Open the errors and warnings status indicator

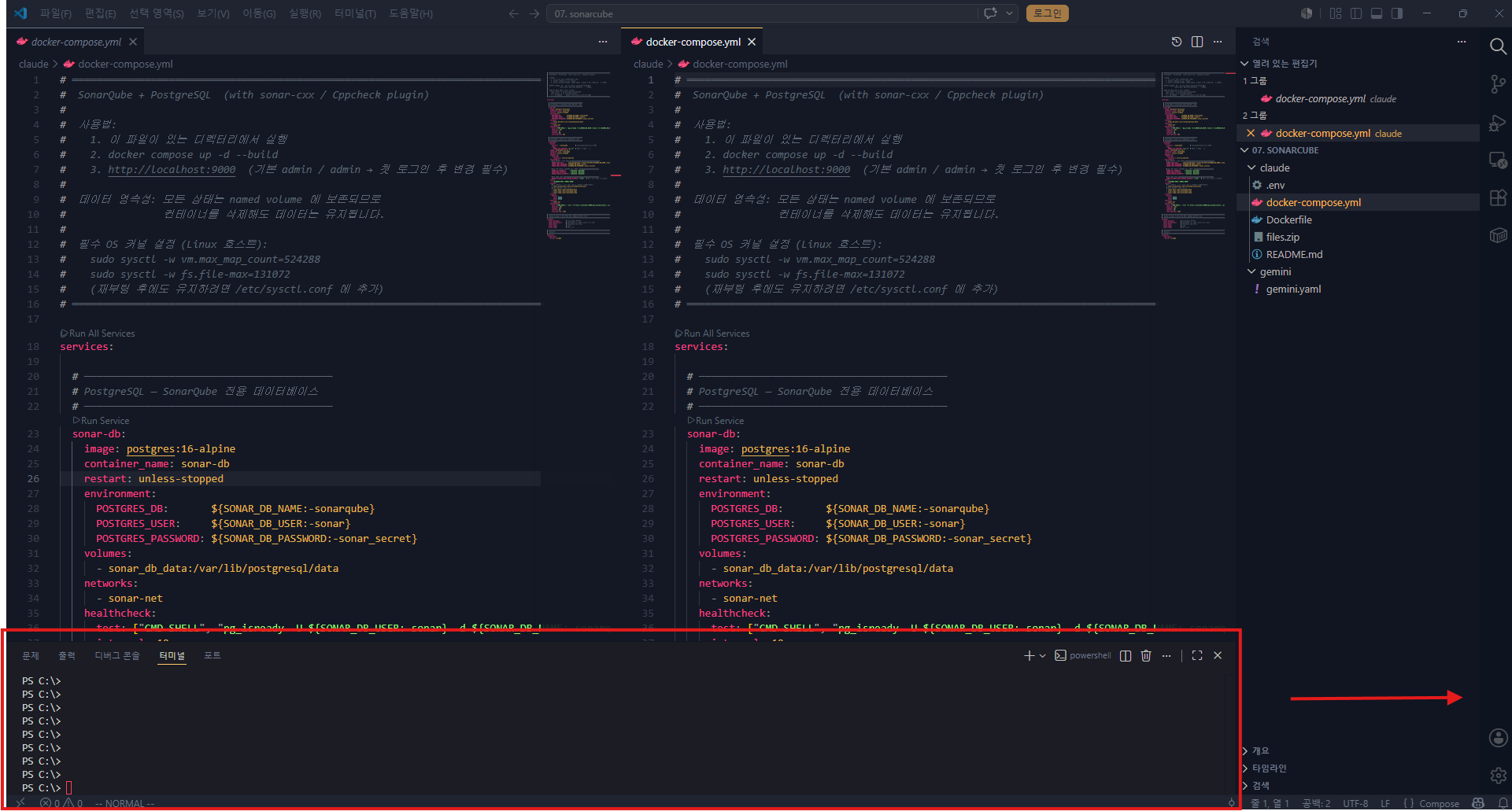pyautogui.click(x=62, y=803)
